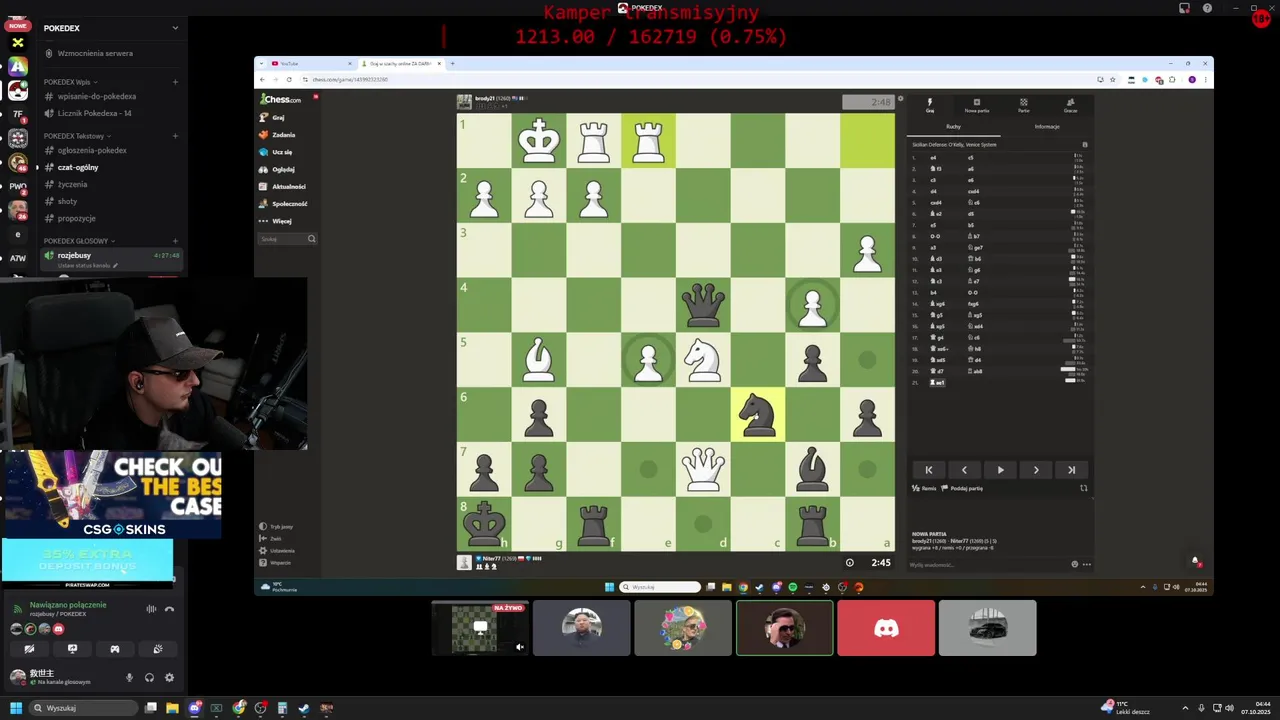Offer a draw with Remis button
Screen dimensions: 1280x720
[x=923, y=488]
